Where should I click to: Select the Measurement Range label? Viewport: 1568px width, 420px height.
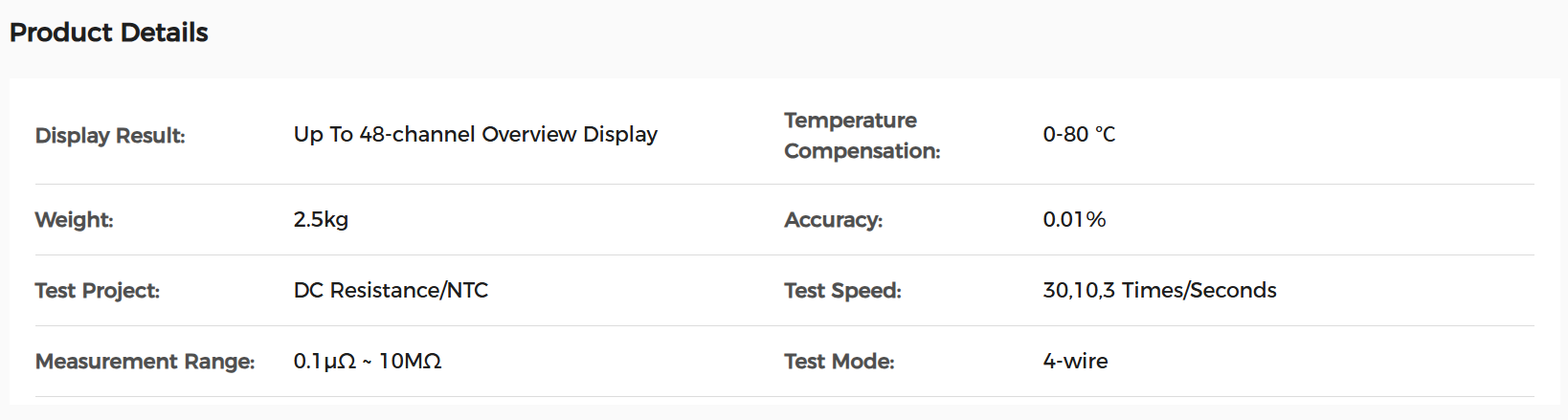click(x=145, y=362)
